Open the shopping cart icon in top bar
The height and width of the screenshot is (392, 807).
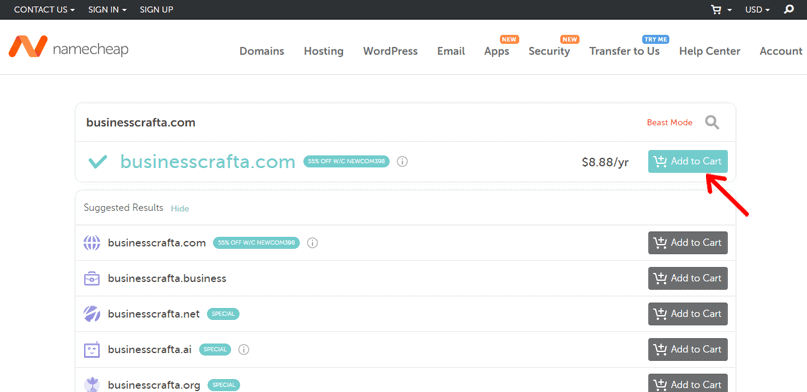716,10
